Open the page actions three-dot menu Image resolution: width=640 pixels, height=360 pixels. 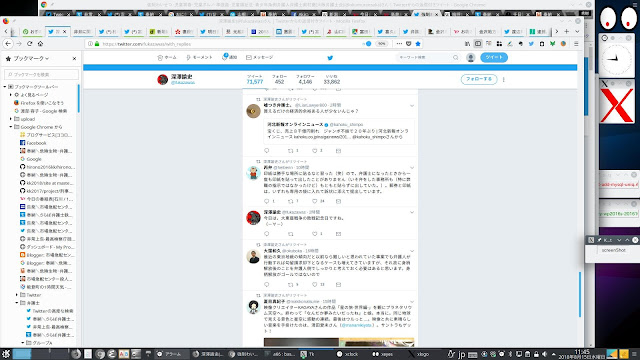pos(399,44)
